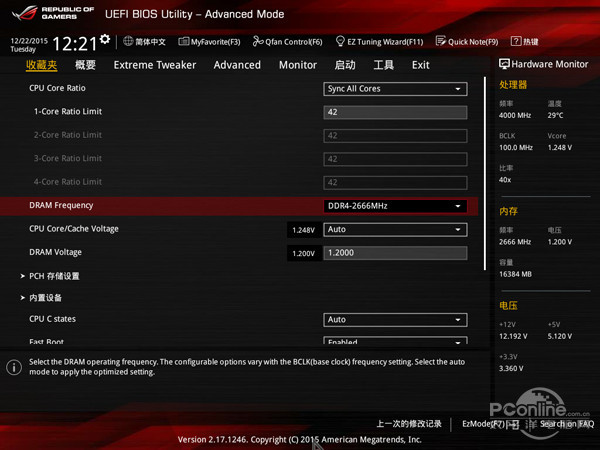Click the 5.120 V reading
Screen dimensions: 600x450
(x=560, y=336)
